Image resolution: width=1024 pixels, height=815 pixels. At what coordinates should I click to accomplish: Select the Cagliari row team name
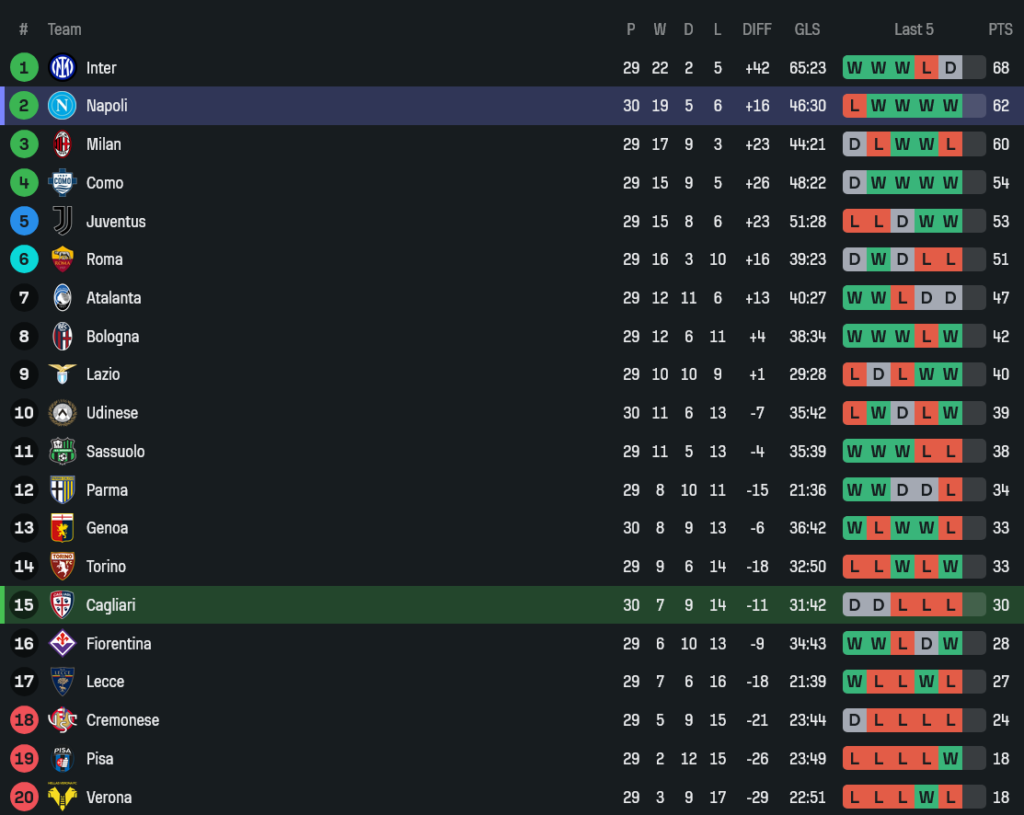click(x=110, y=605)
